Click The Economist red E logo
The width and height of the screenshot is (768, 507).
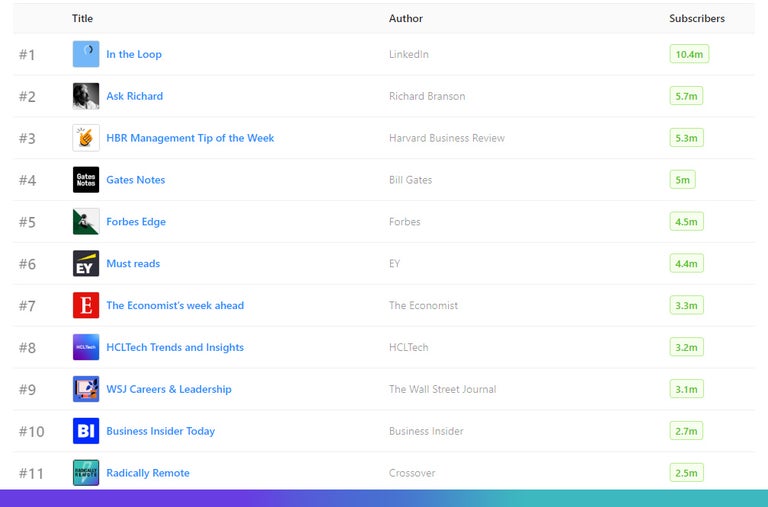click(86, 305)
